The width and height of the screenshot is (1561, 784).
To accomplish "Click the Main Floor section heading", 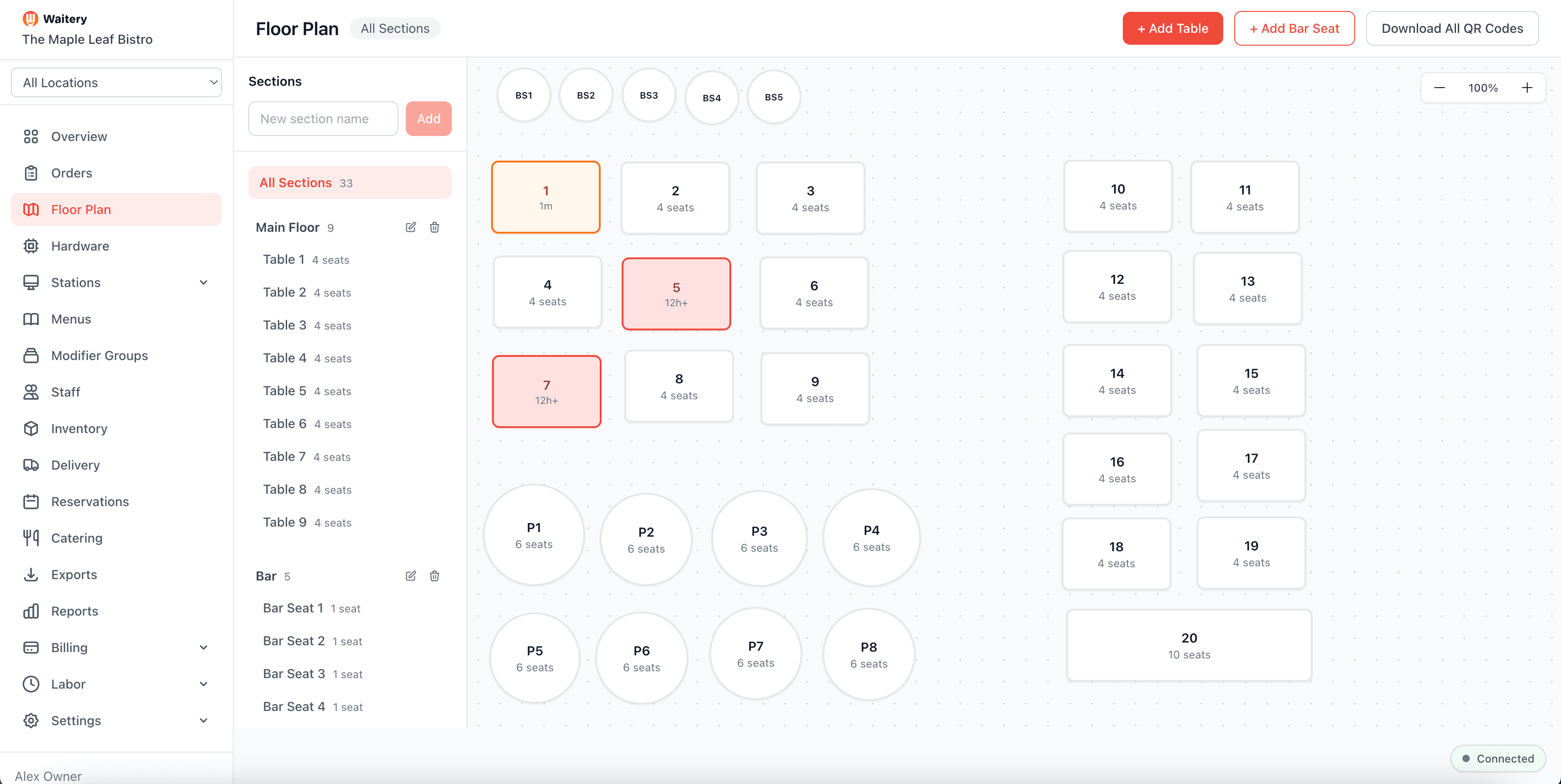I will (287, 227).
